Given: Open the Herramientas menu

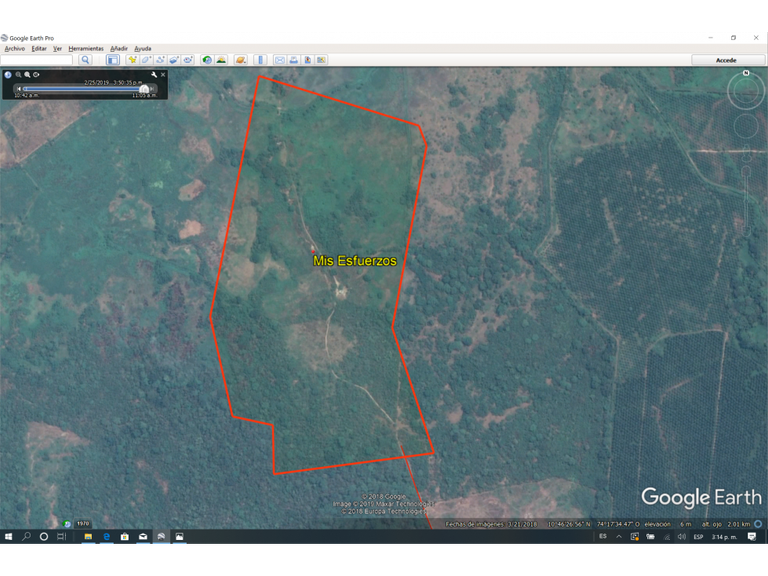Looking at the screenshot, I should click(x=86, y=48).
